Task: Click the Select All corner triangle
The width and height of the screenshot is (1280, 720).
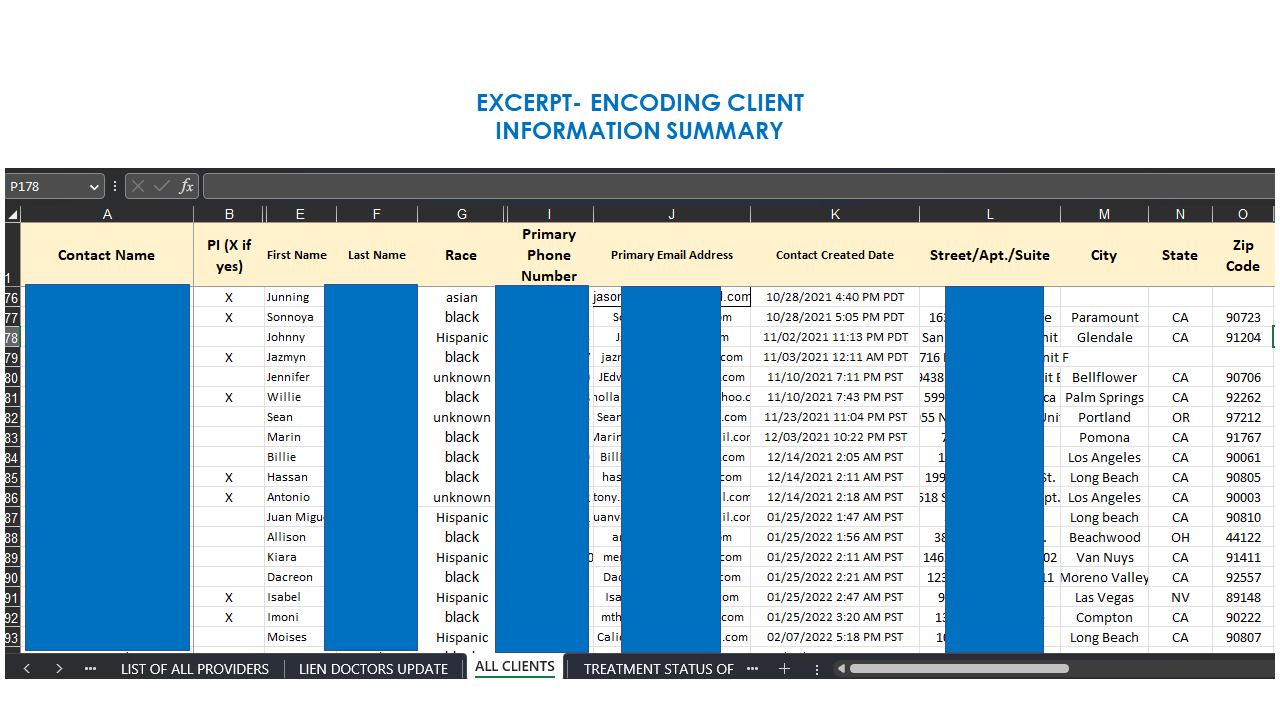Action: [x=12, y=214]
